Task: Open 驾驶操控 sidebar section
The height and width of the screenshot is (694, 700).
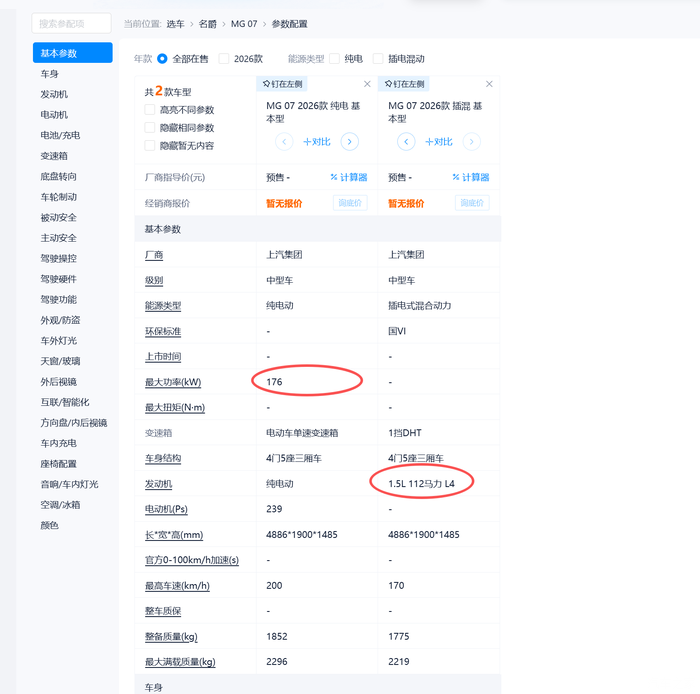Action: (x=58, y=258)
